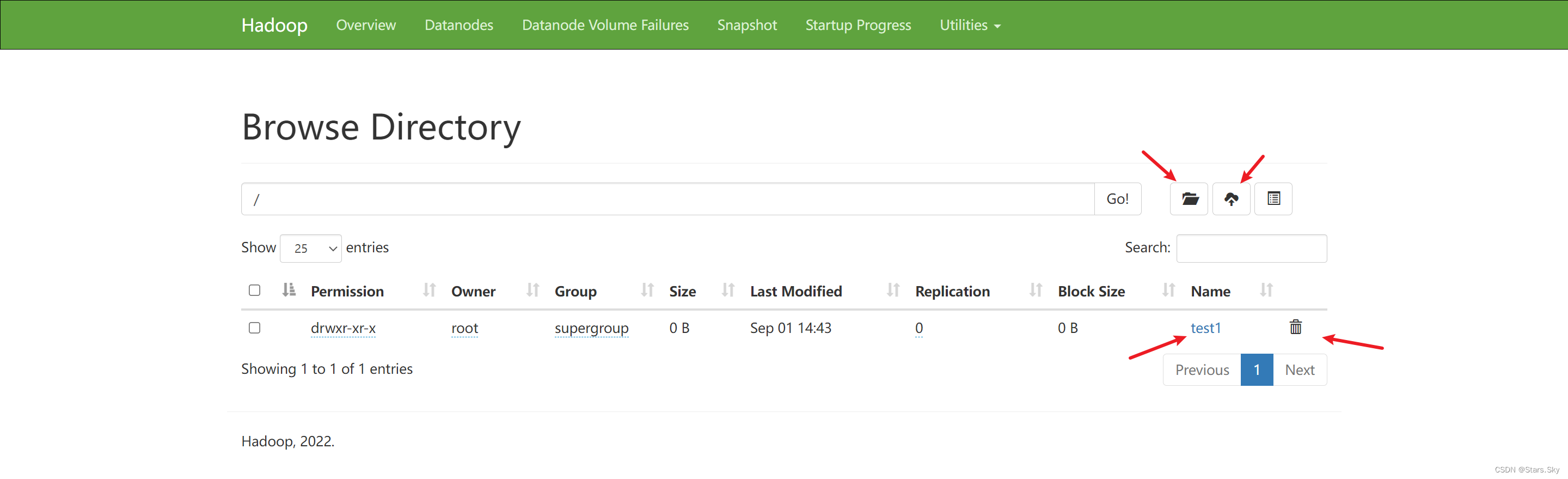1568x479 pixels.
Task: Click the Name column header text
Action: click(1210, 292)
